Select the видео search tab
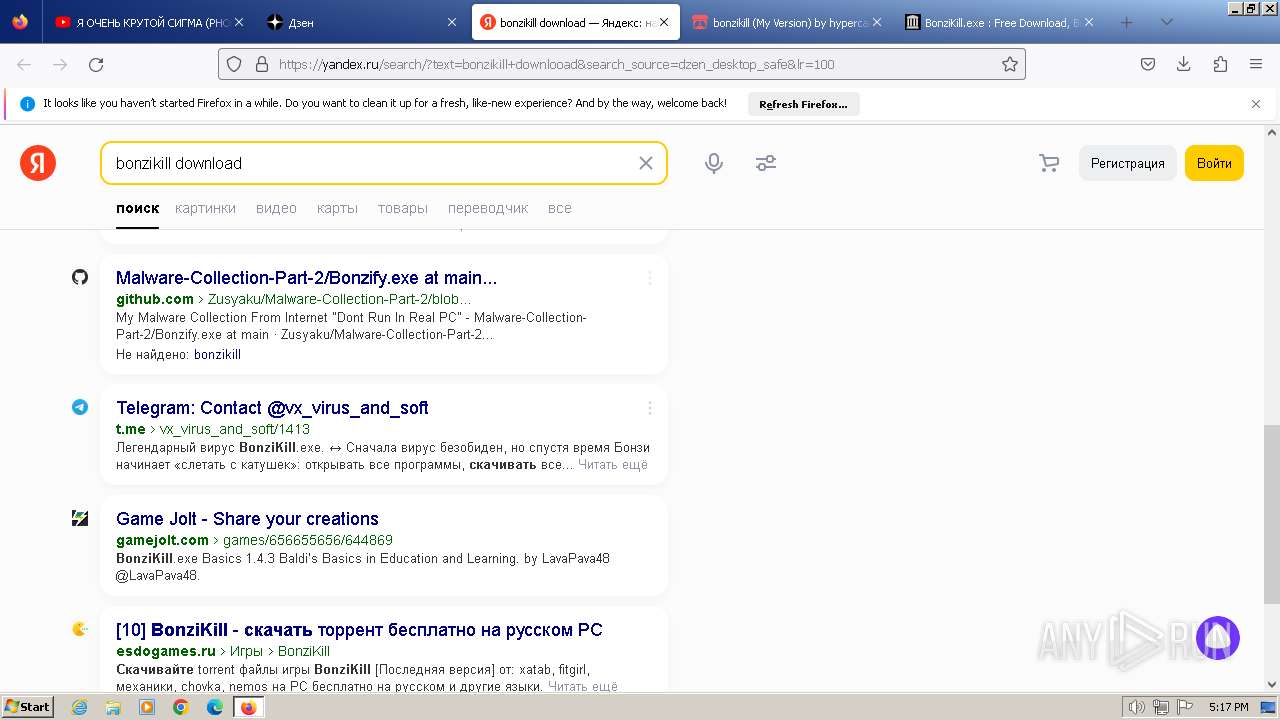The image size is (1280, 720). coord(276,208)
